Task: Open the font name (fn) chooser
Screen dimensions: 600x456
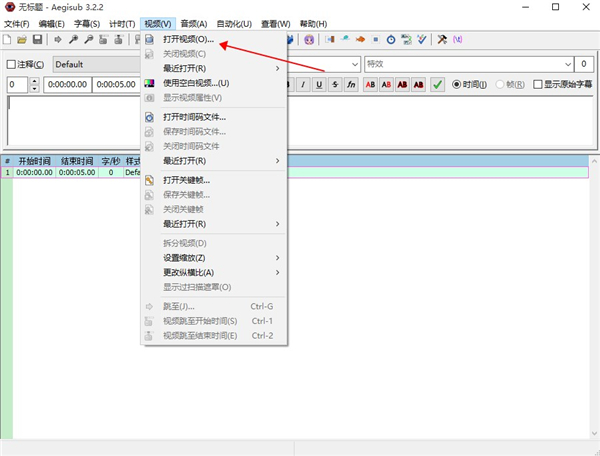Action: (351, 84)
